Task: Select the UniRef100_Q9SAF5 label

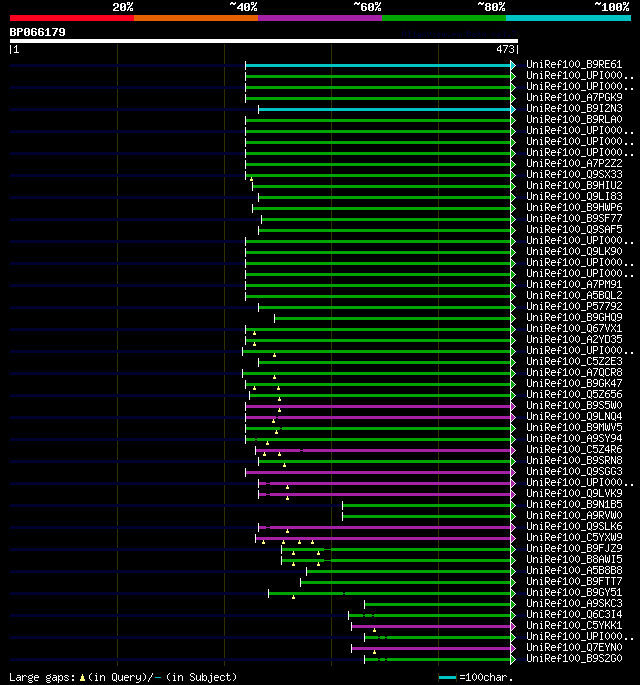Action: pyautogui.click(x=574, y=229)
